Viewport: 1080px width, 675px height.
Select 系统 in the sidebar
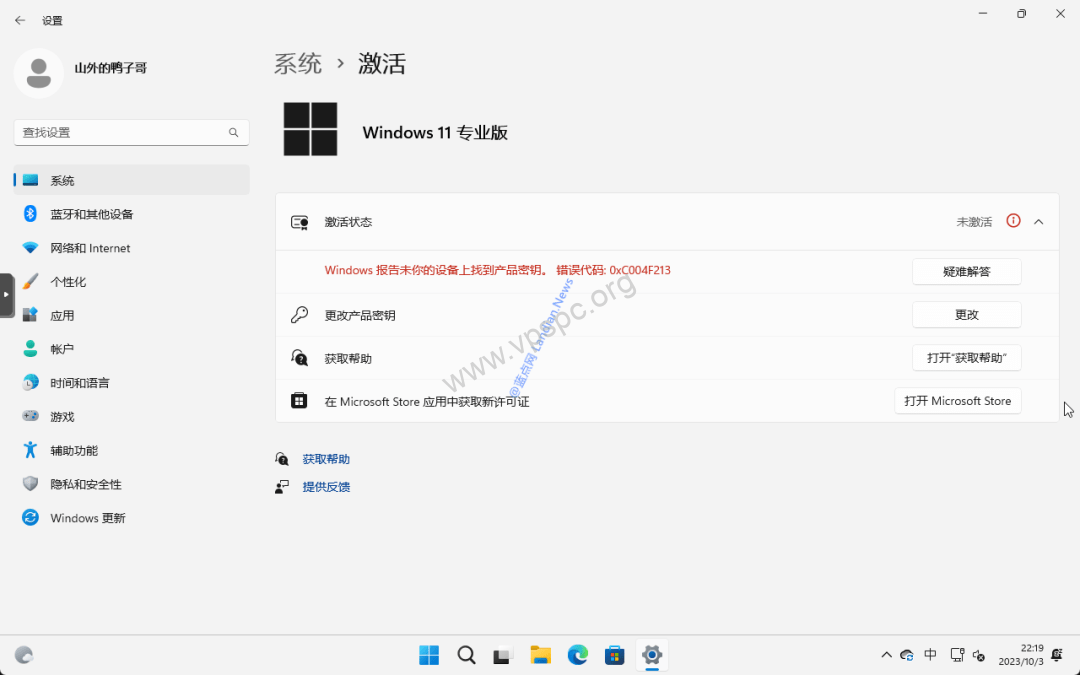coord(132,180)
